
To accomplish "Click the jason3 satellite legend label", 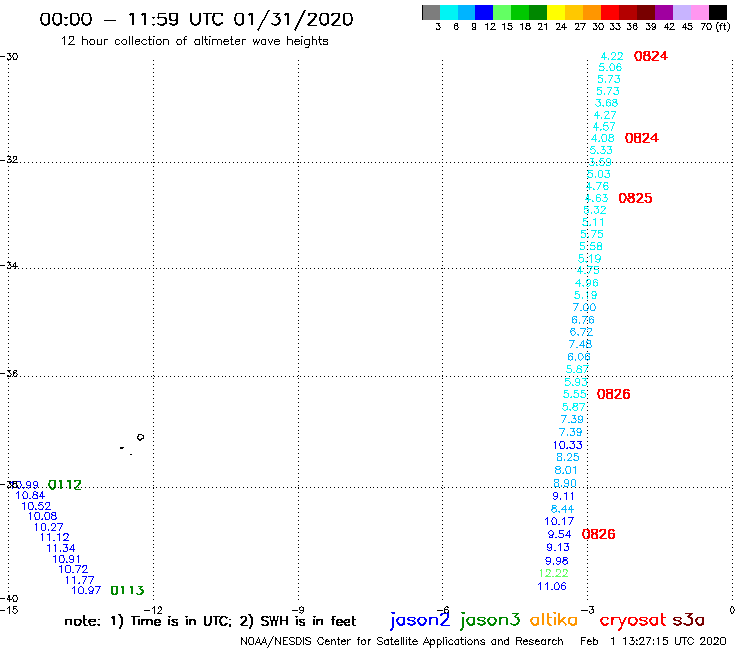I will point(490,620).
